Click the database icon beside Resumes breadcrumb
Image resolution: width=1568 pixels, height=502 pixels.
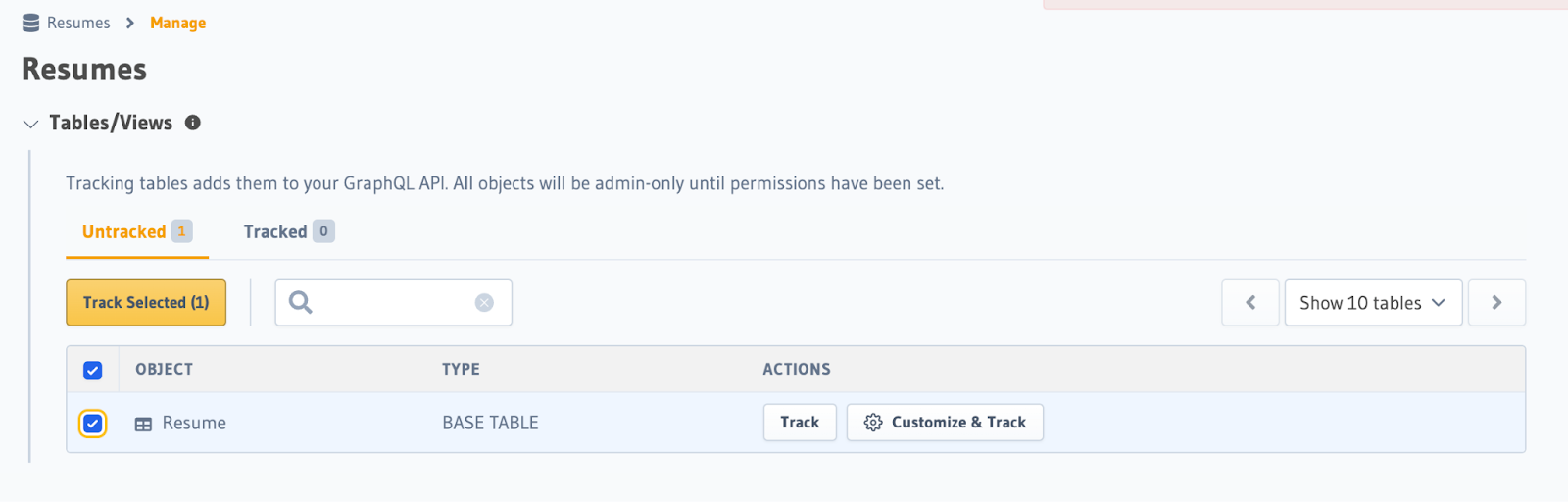click(31, 23)
